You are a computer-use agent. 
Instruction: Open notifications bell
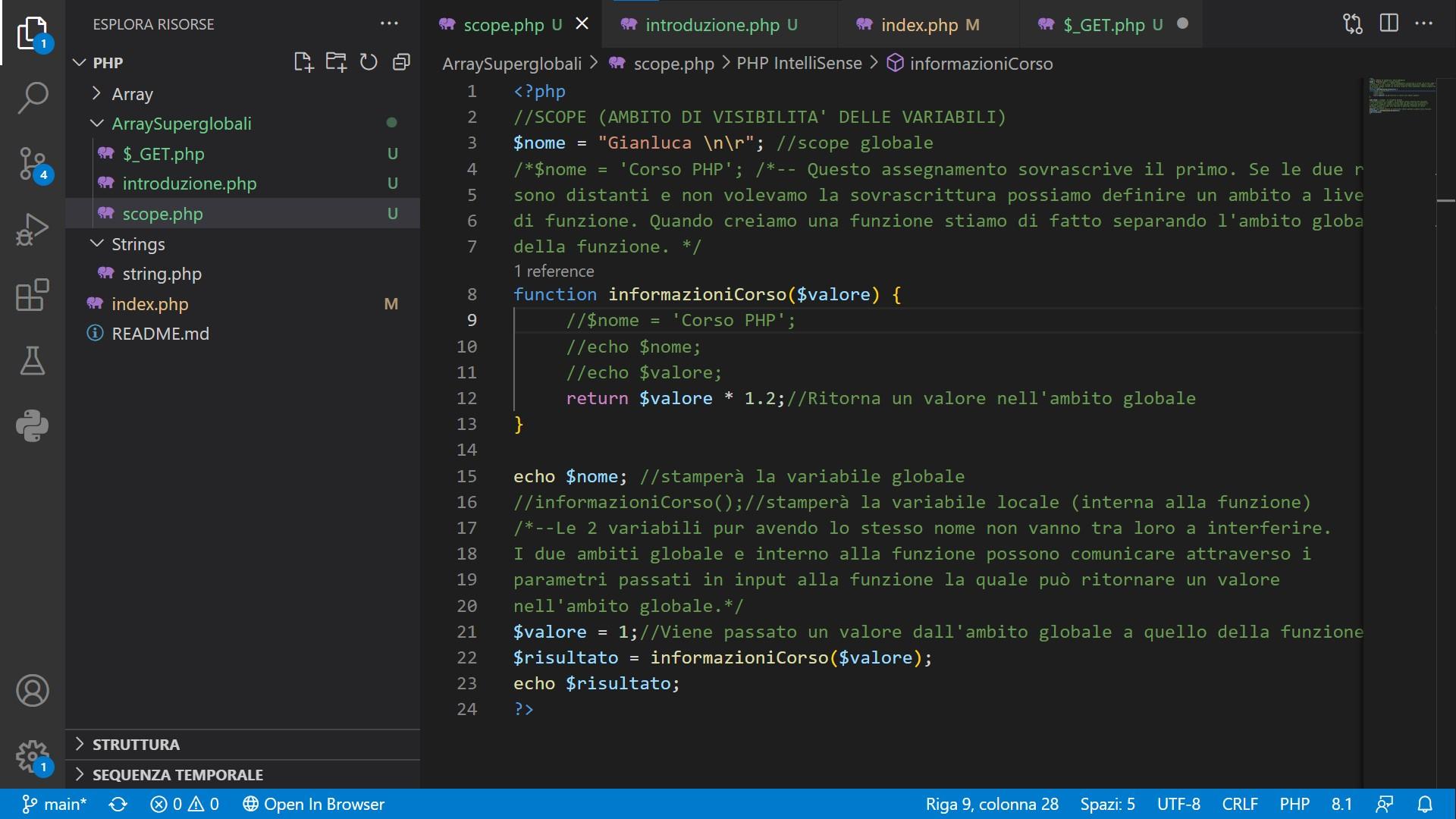(x=1426, y=804)
